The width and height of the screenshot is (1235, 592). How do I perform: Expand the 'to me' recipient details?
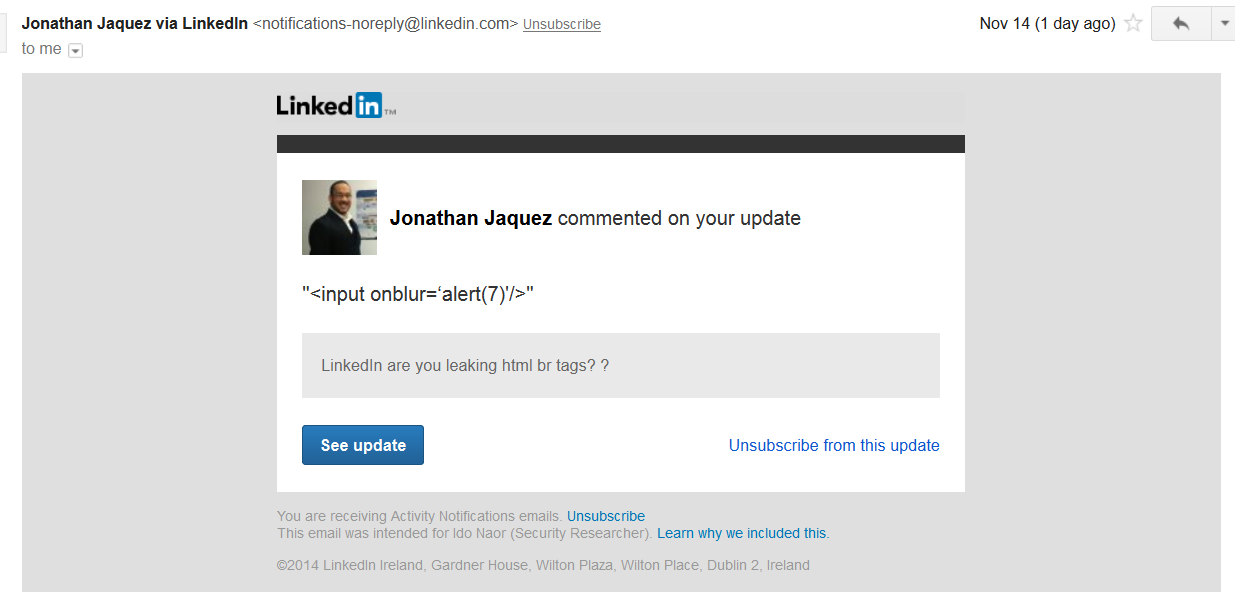click(x=75, y=50)
